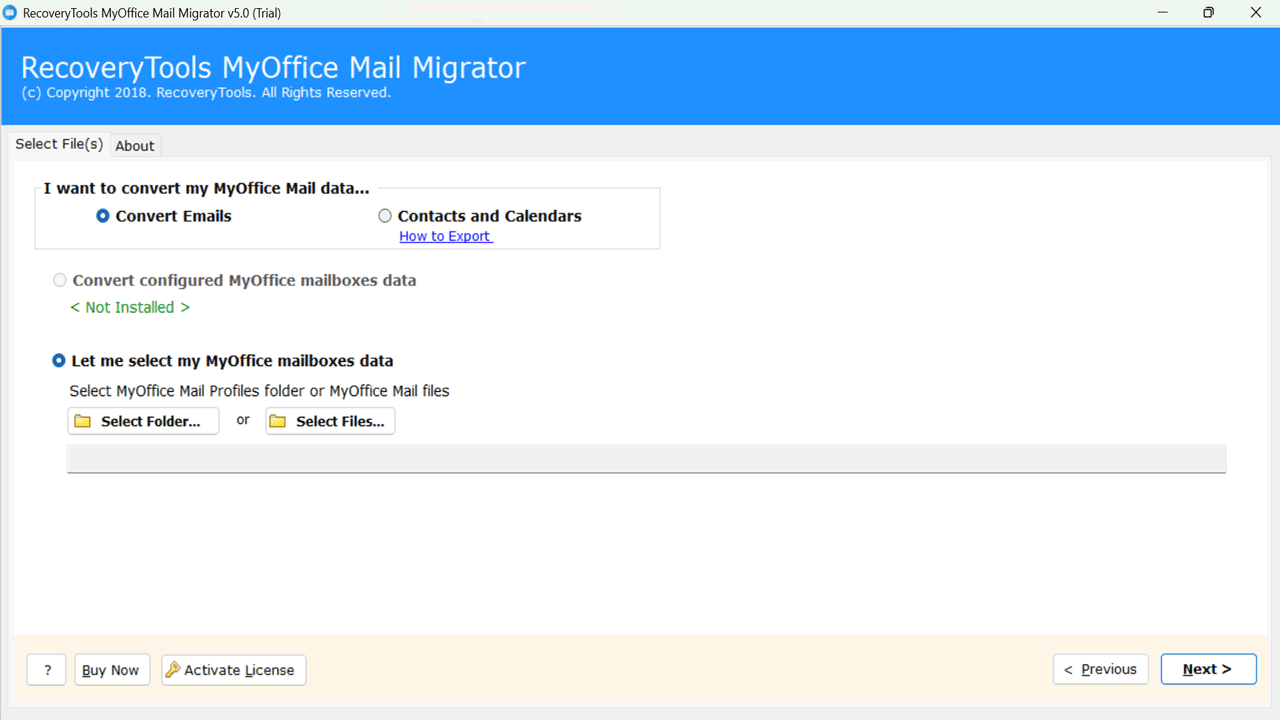The image size is (1280, 720).
Task: Restore down the application window
Action: pyautogui.click(x=1209, y=13)
